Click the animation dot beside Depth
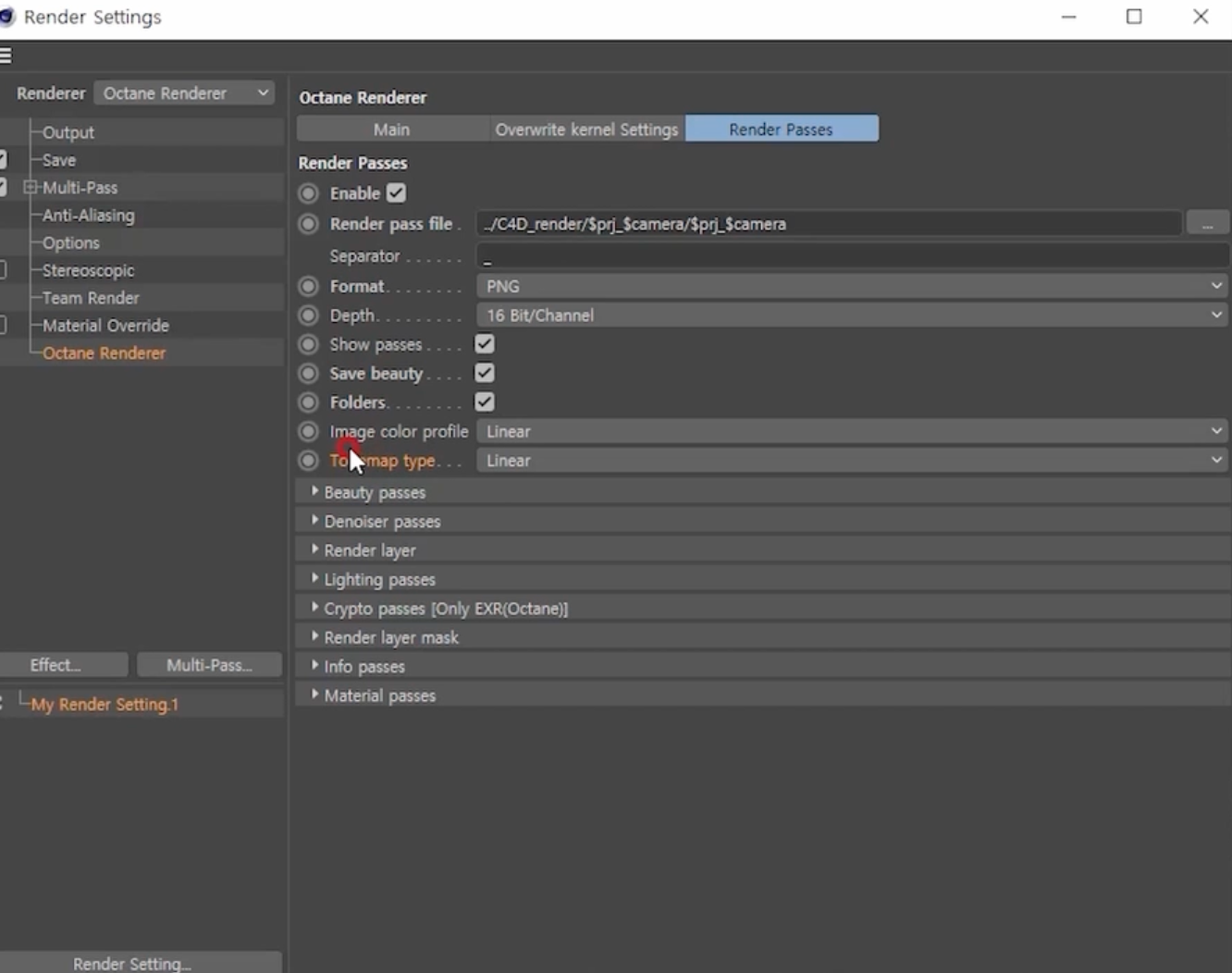Image resolution: width=1232 pixels, height=973 pixels. (x=309, y=315)
